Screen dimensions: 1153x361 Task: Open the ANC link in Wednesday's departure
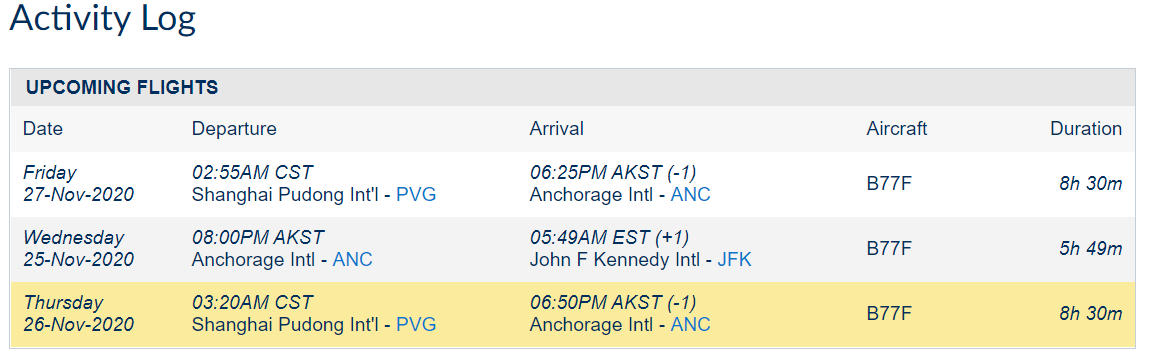pyautogui.click(x=353, y=260)
